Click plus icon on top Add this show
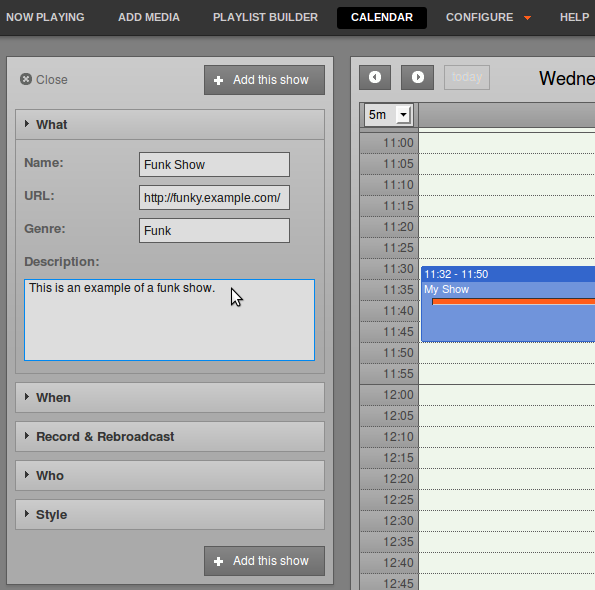Viewport: 595px width, 590px height. (219, 80)
